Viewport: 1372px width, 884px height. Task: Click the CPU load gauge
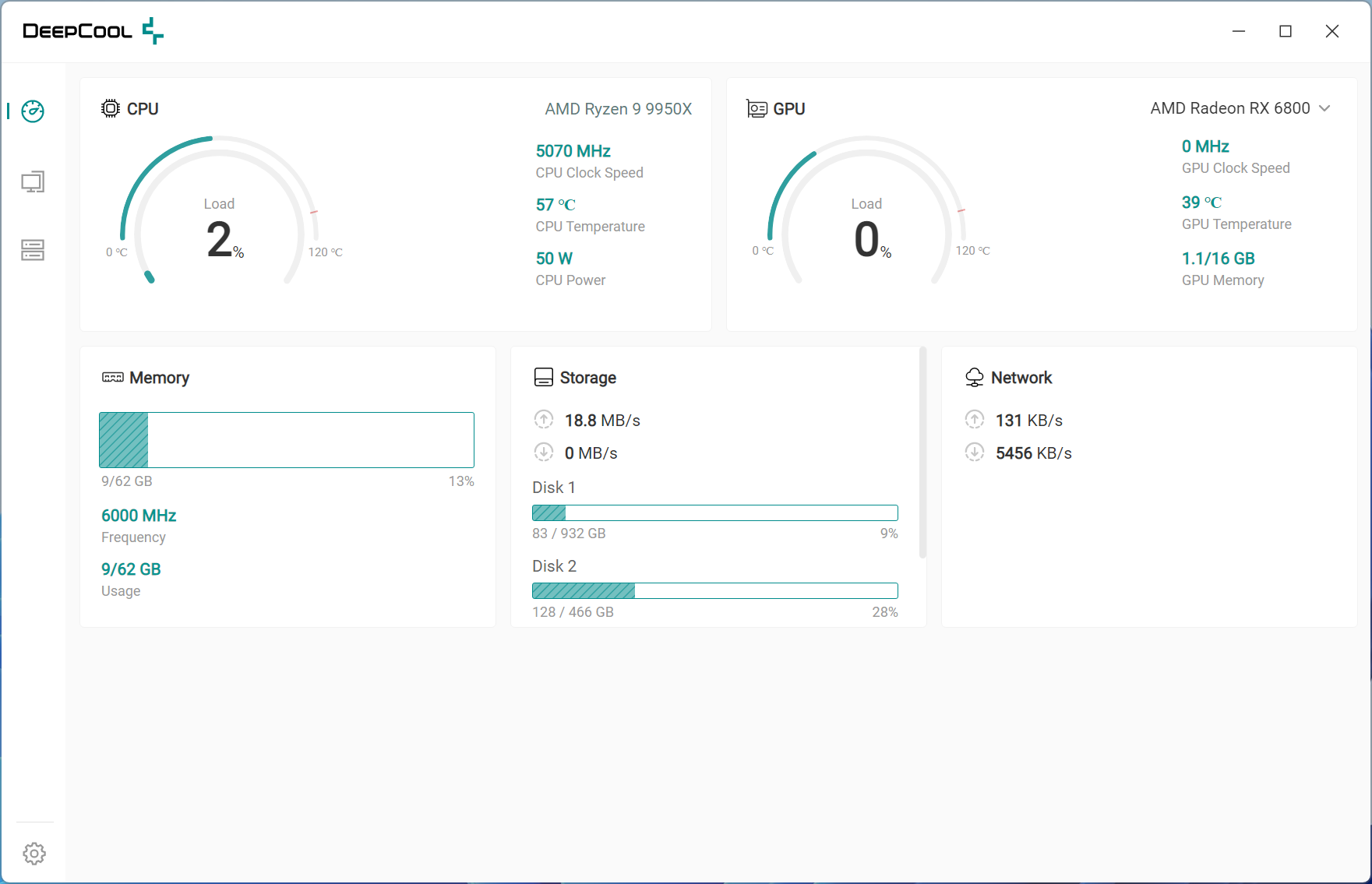pyautogui.click(x=220, y=212)
